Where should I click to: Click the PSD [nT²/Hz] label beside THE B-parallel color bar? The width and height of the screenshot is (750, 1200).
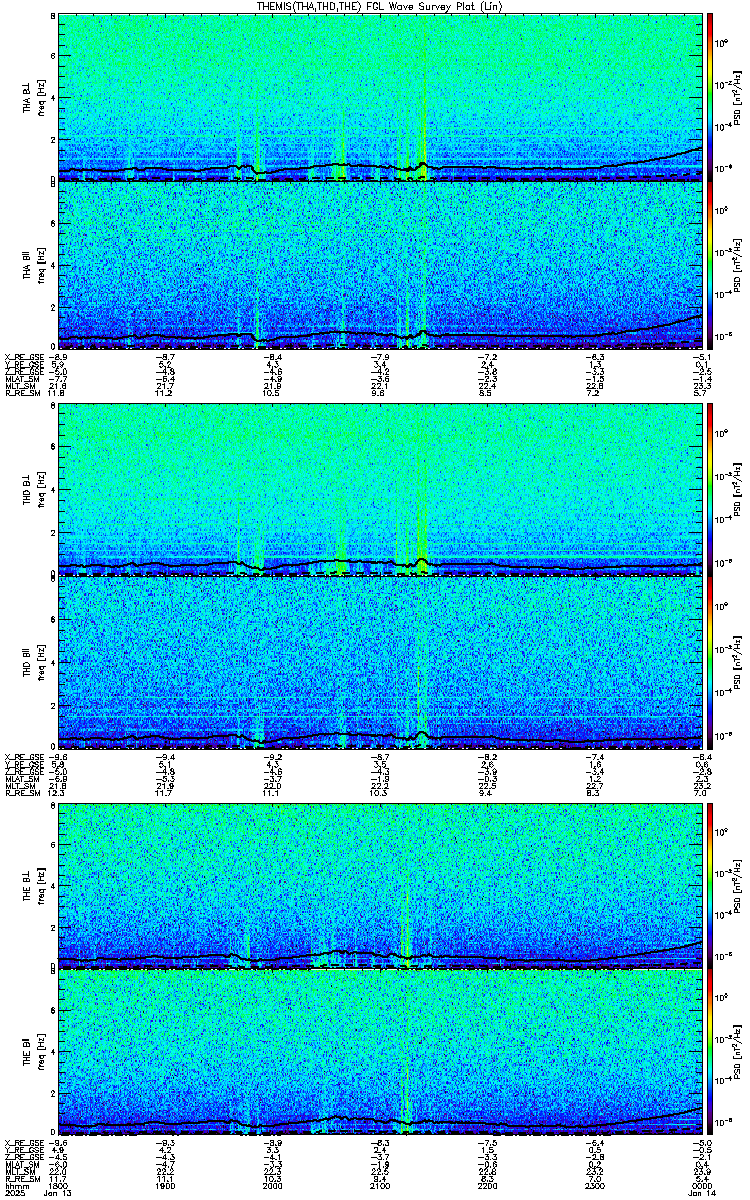(x=739, y=1054)
